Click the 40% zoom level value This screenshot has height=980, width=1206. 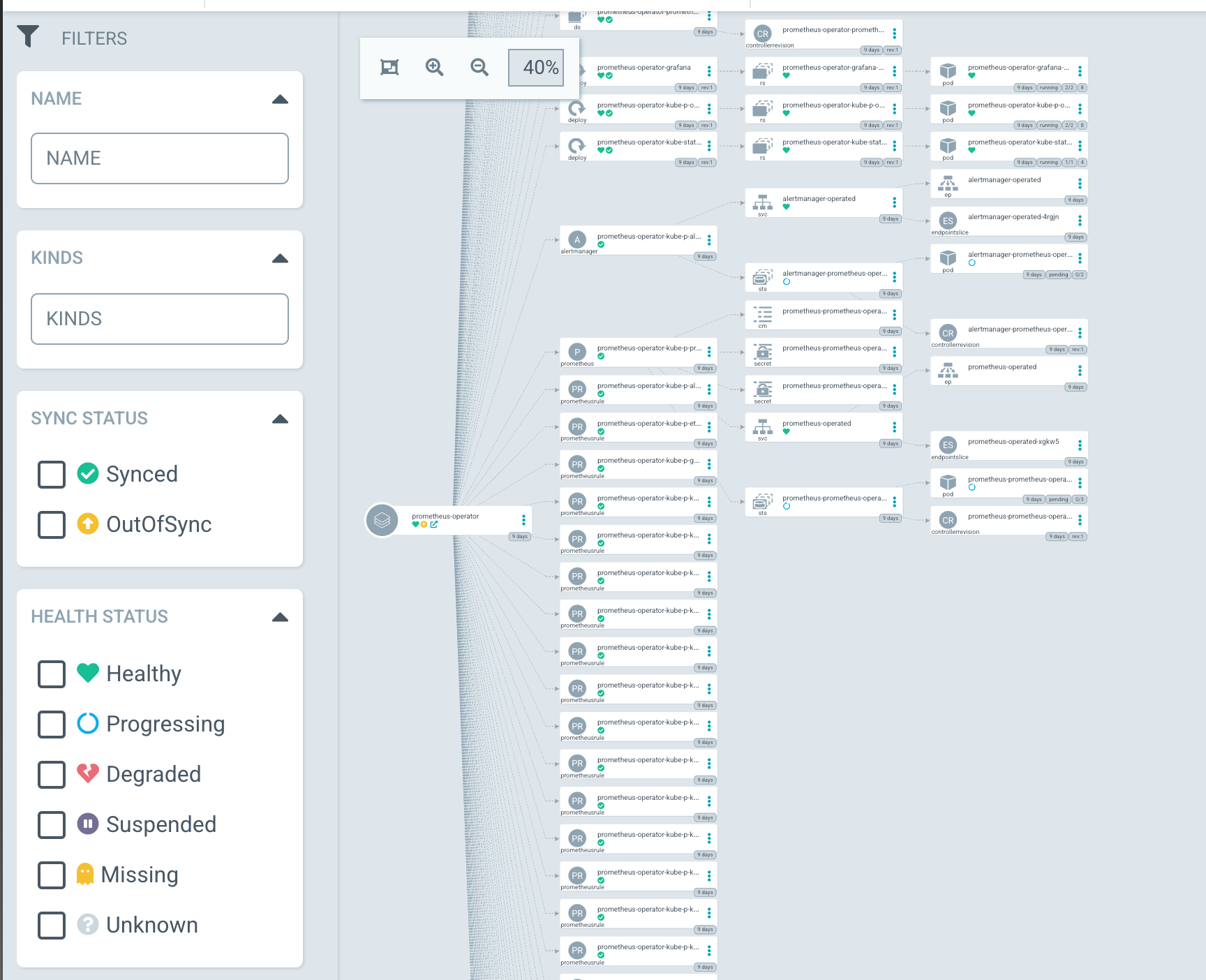(x=536, y=68)
